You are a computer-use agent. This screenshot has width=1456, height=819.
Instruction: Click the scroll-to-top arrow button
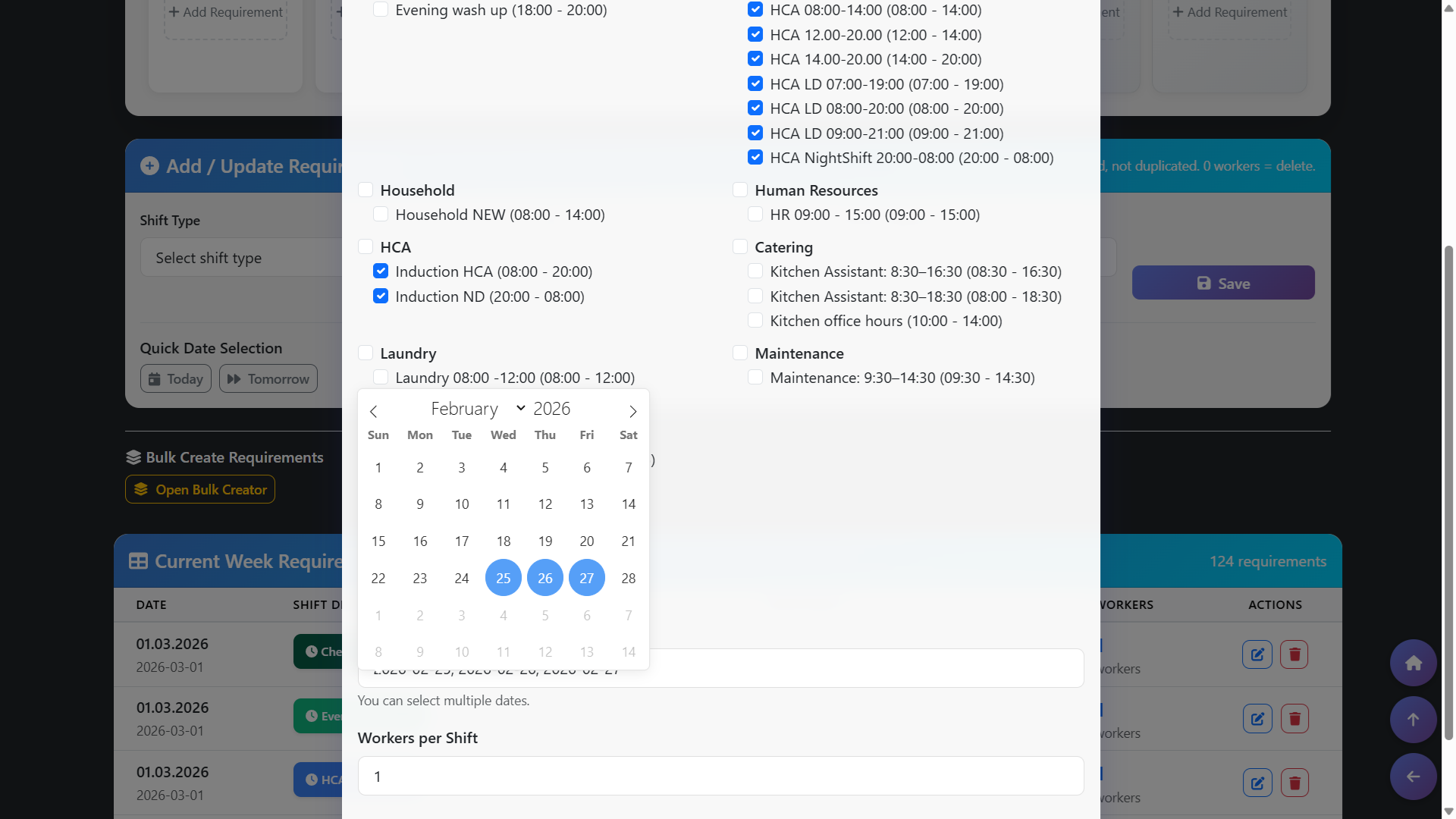[1413, 720]
